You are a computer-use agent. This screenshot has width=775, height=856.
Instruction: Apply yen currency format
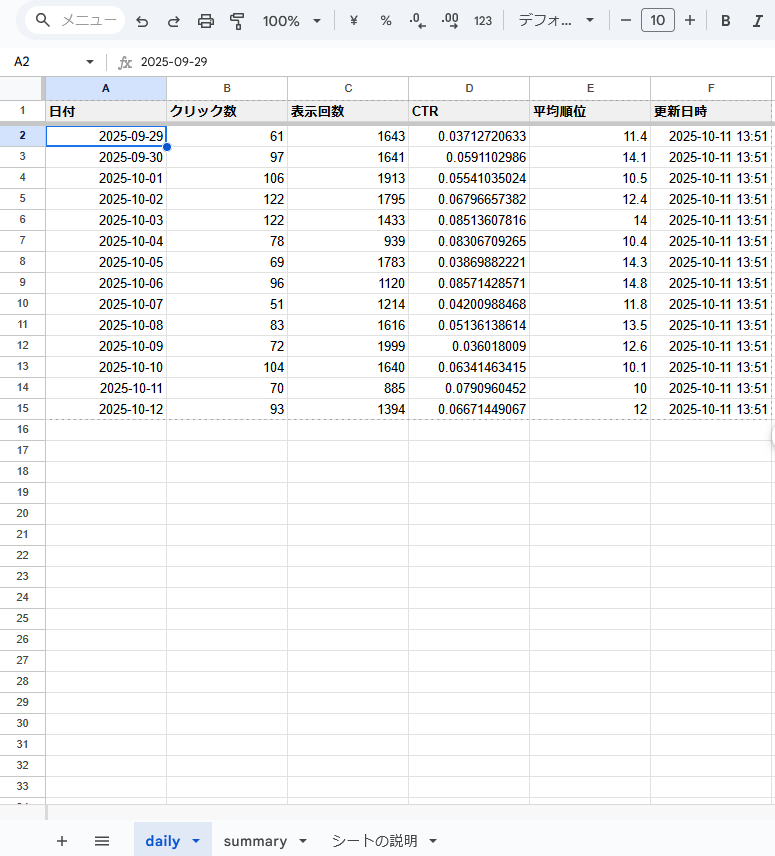(x=353, y=21)
